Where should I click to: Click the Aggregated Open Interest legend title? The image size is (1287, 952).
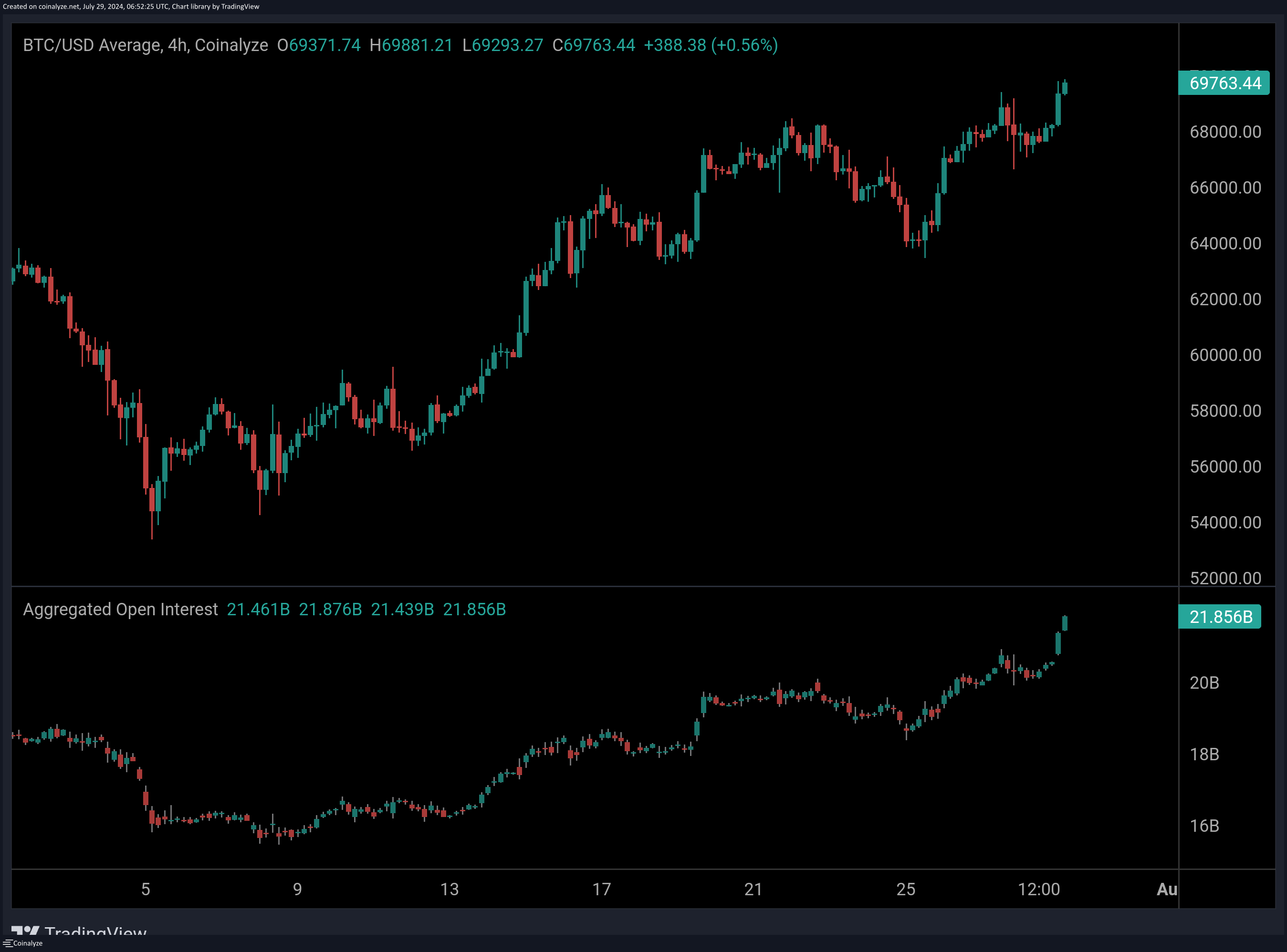pos(120,609)
